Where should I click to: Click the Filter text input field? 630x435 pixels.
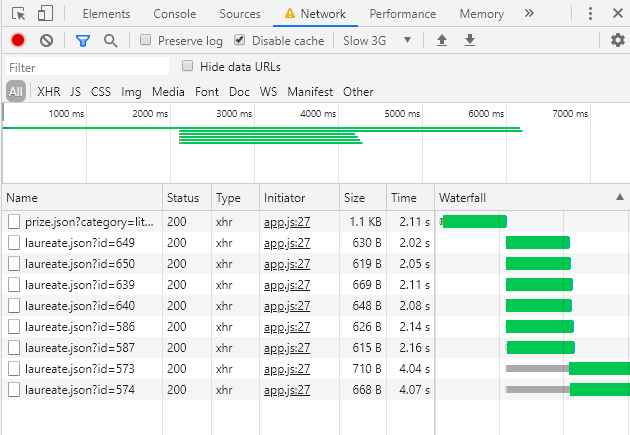click(x=85, y=67)
